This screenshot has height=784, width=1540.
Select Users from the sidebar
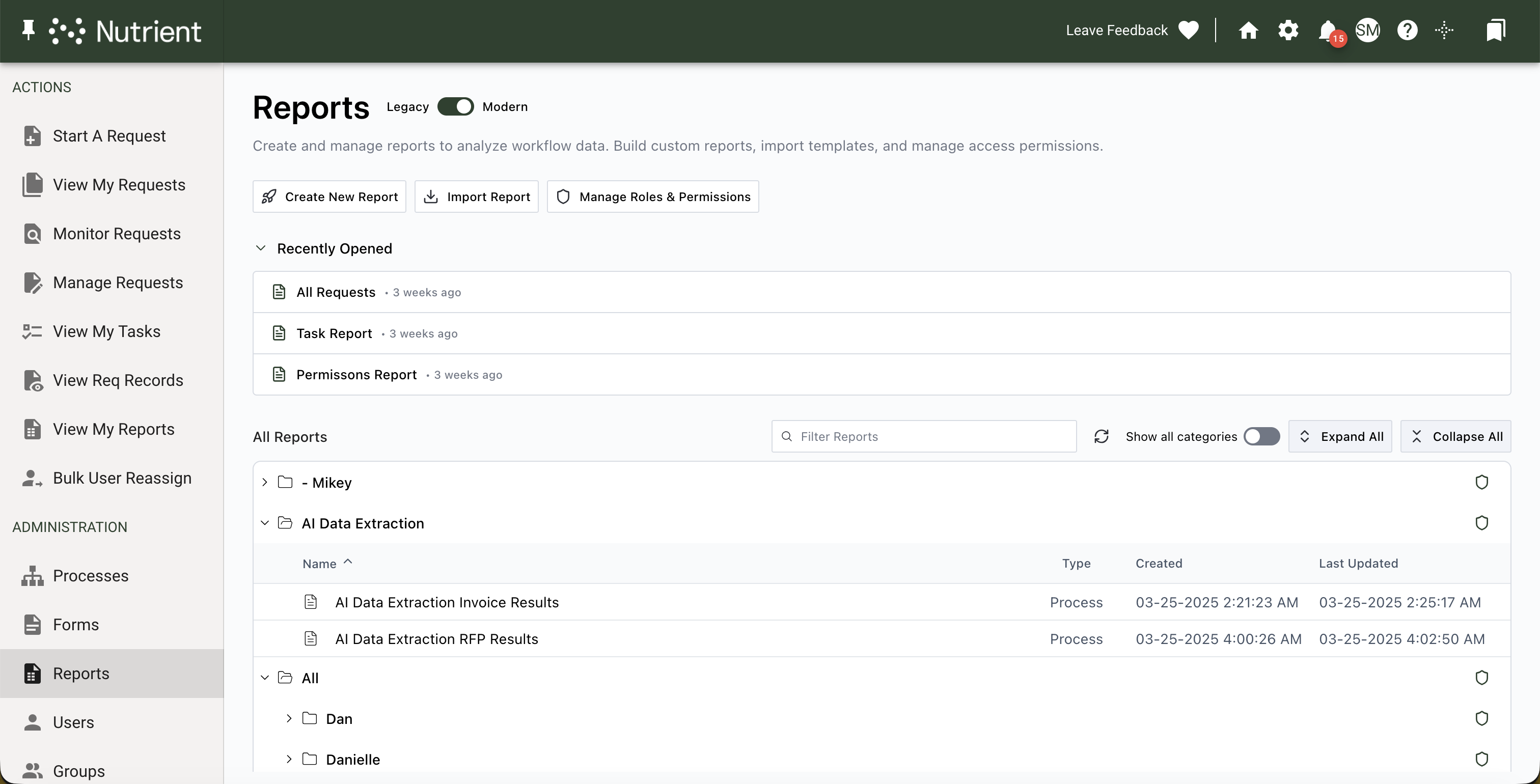click(73, 722)
